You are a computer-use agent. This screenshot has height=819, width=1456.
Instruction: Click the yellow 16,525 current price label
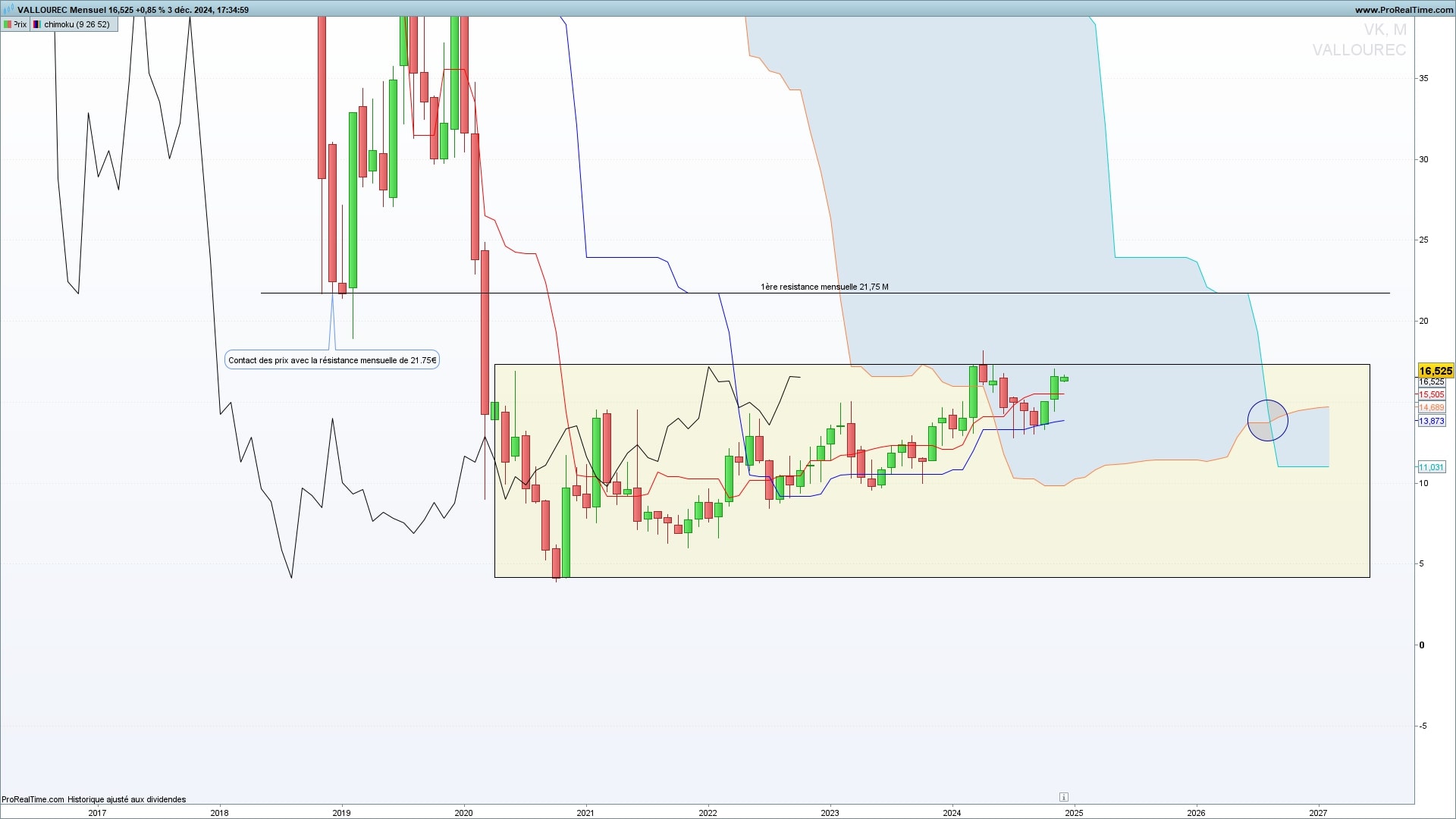click(x=1435, y=371)
